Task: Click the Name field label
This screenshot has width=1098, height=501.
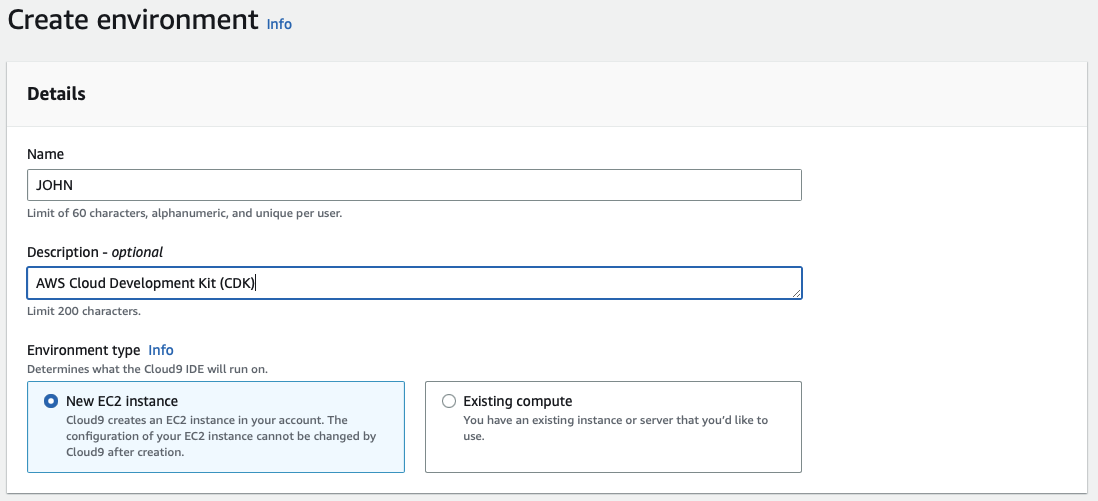Action: point(45,154)
